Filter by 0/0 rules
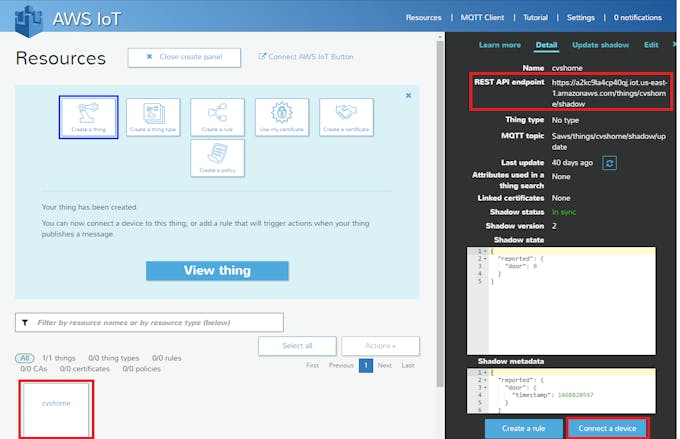The height and width of the screenshot is (439, 680). click(167, 358)
